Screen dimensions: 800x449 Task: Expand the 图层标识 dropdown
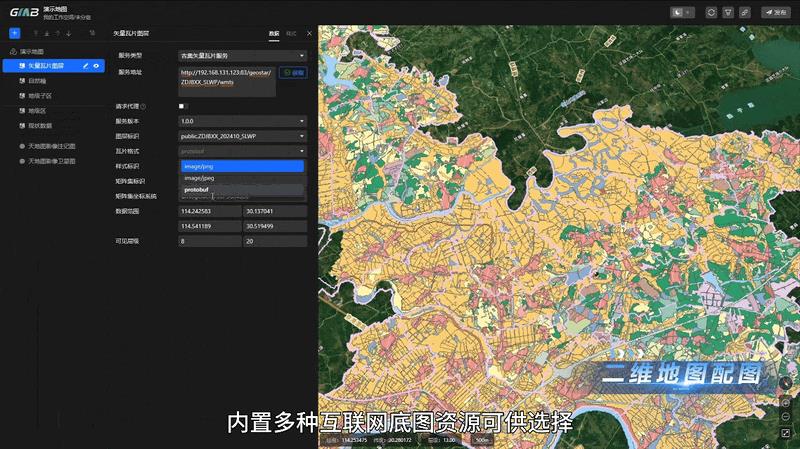point(242,135)
